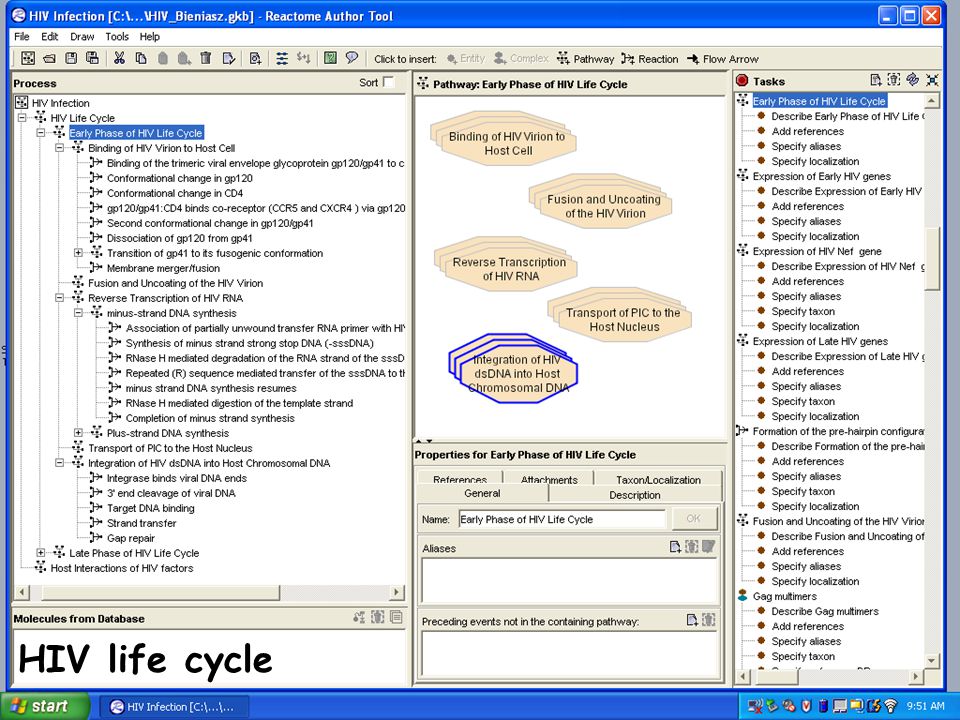The height and width of the screenshot is (720, 960).
Task: Click the Cut scissors icon
Action: click(119, 58)
